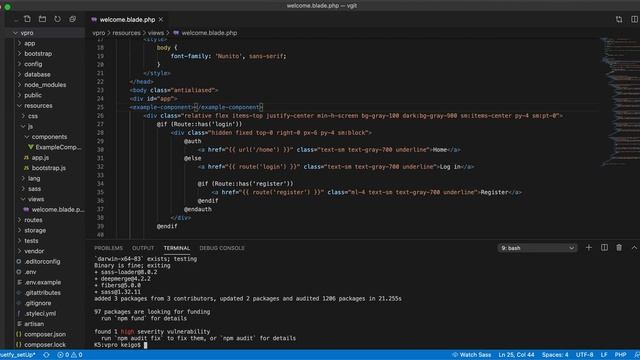Select the welcome.blade.php editor tab
640x360 pixels.
click(127, 19)
